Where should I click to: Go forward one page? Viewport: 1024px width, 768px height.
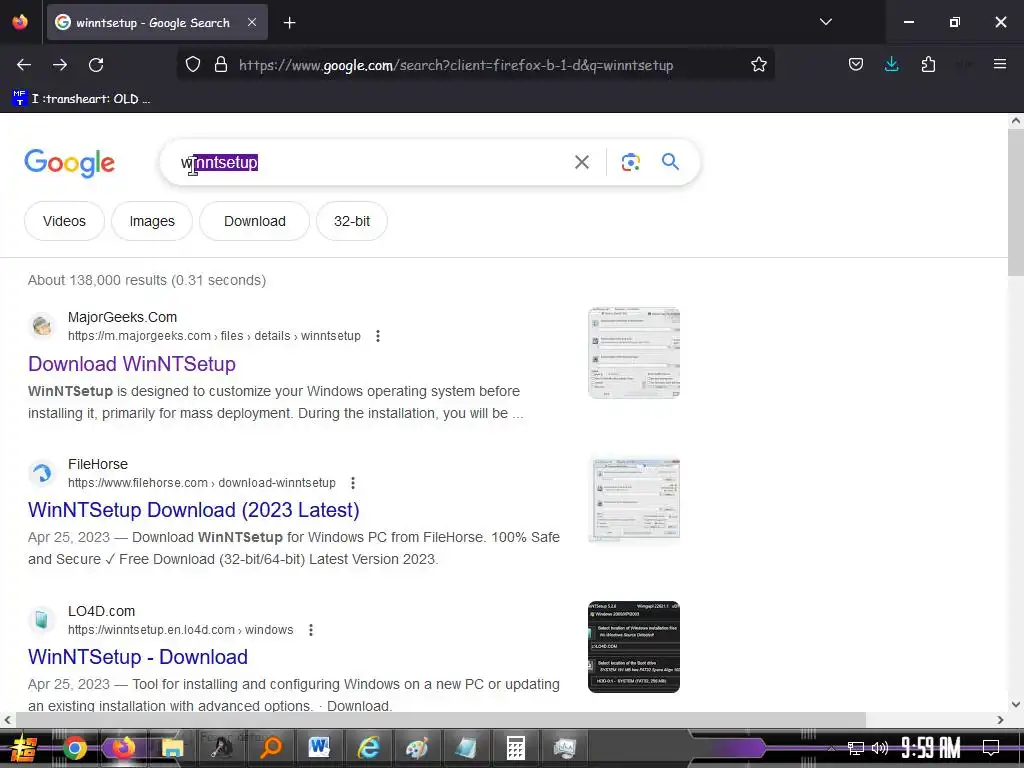point(59,65)
